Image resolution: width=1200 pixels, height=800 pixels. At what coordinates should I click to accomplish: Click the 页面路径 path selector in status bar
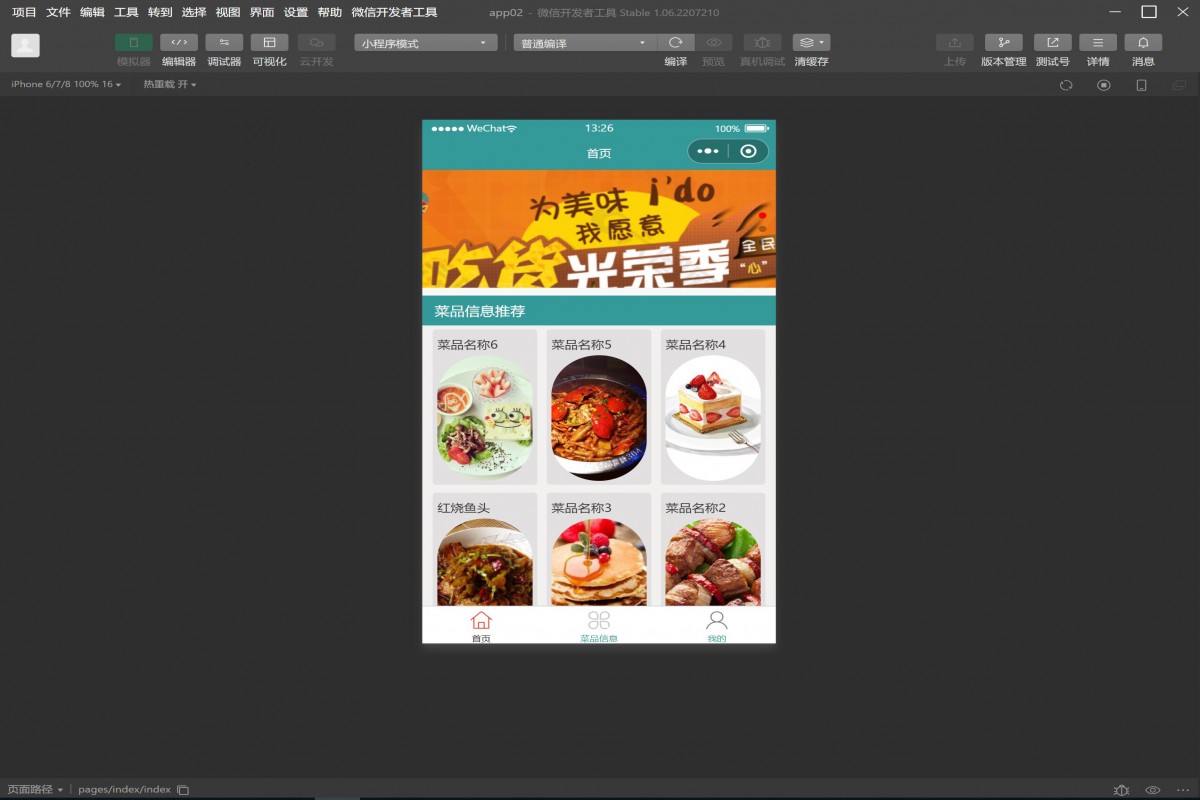[x=33, y=789]
